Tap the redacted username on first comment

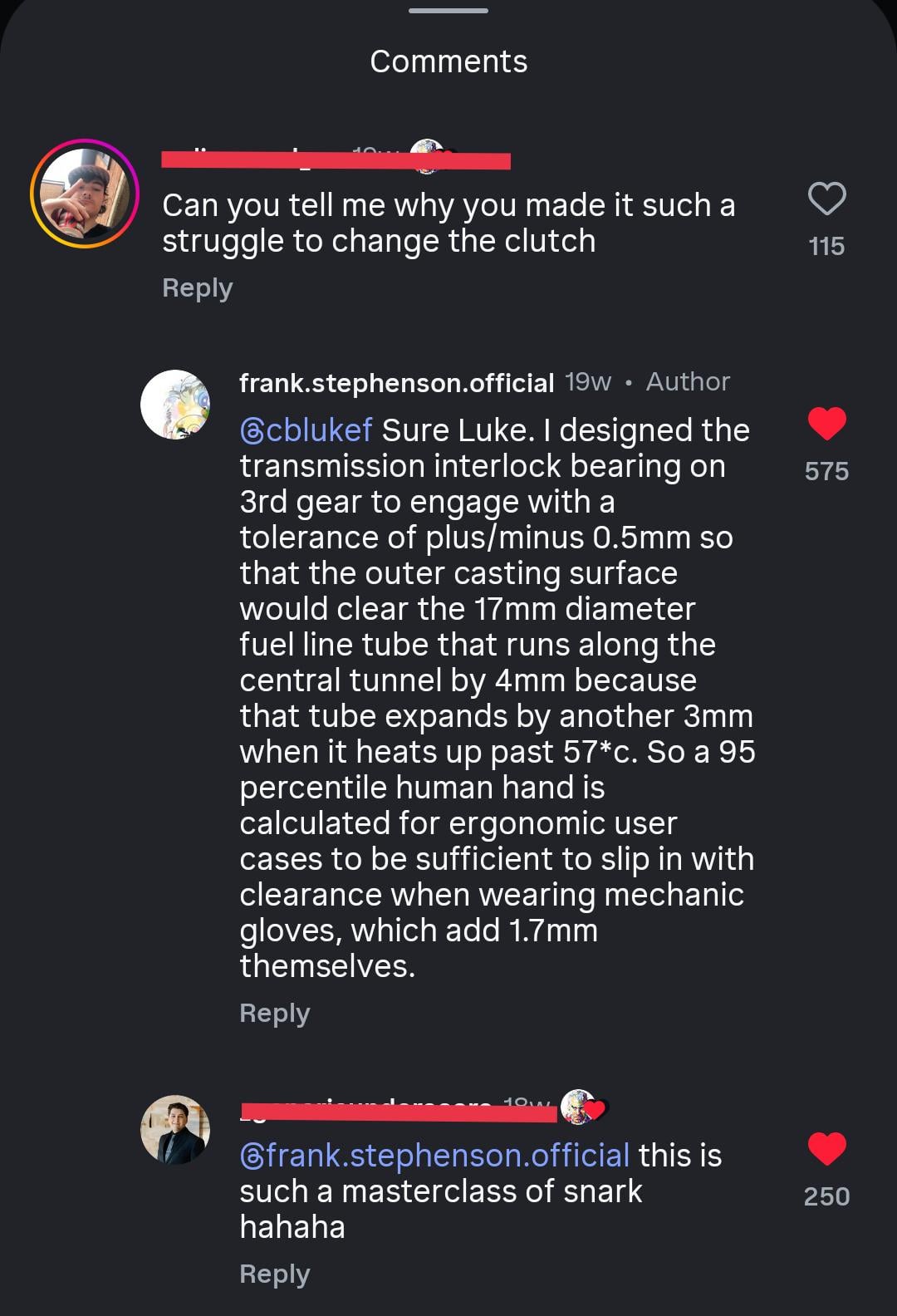pos(249,158)
